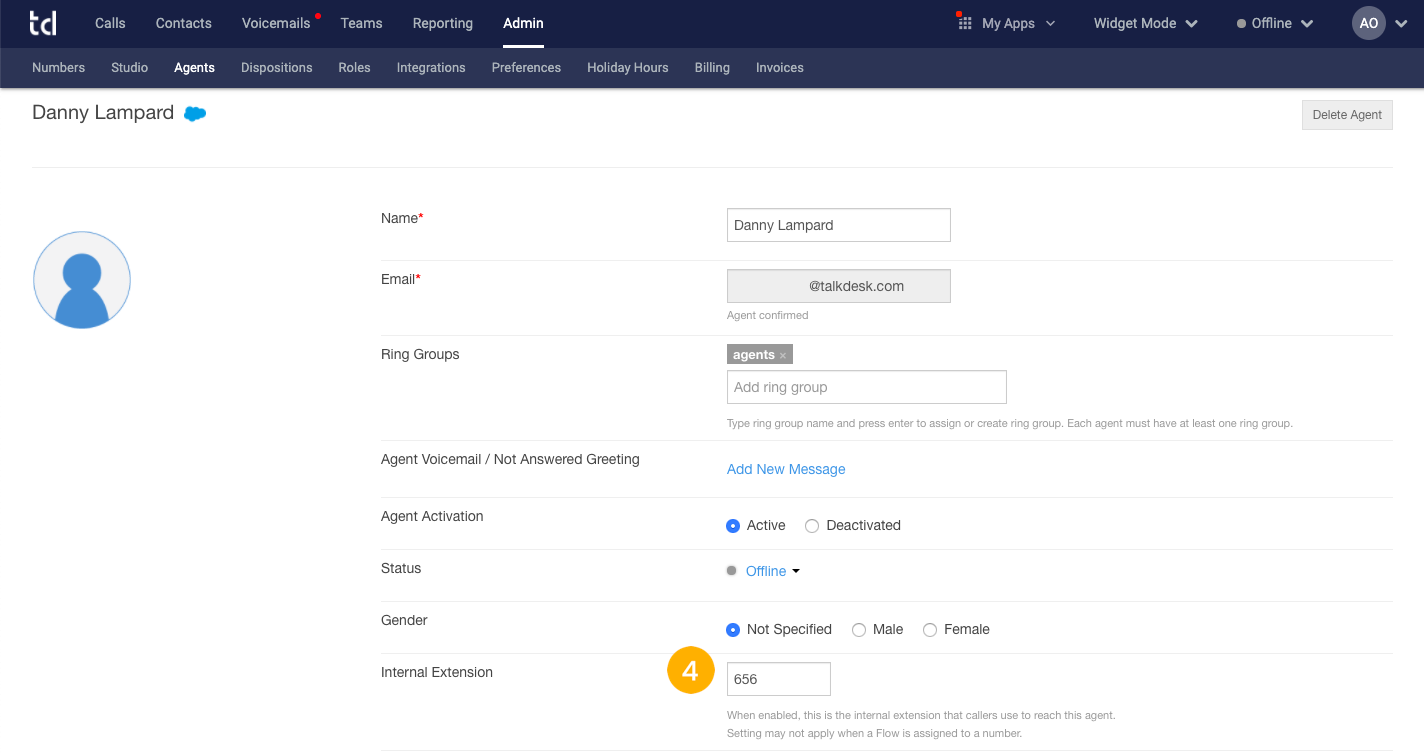
Task: Open the My Apps dropdown
Action: pos(1007,23)
